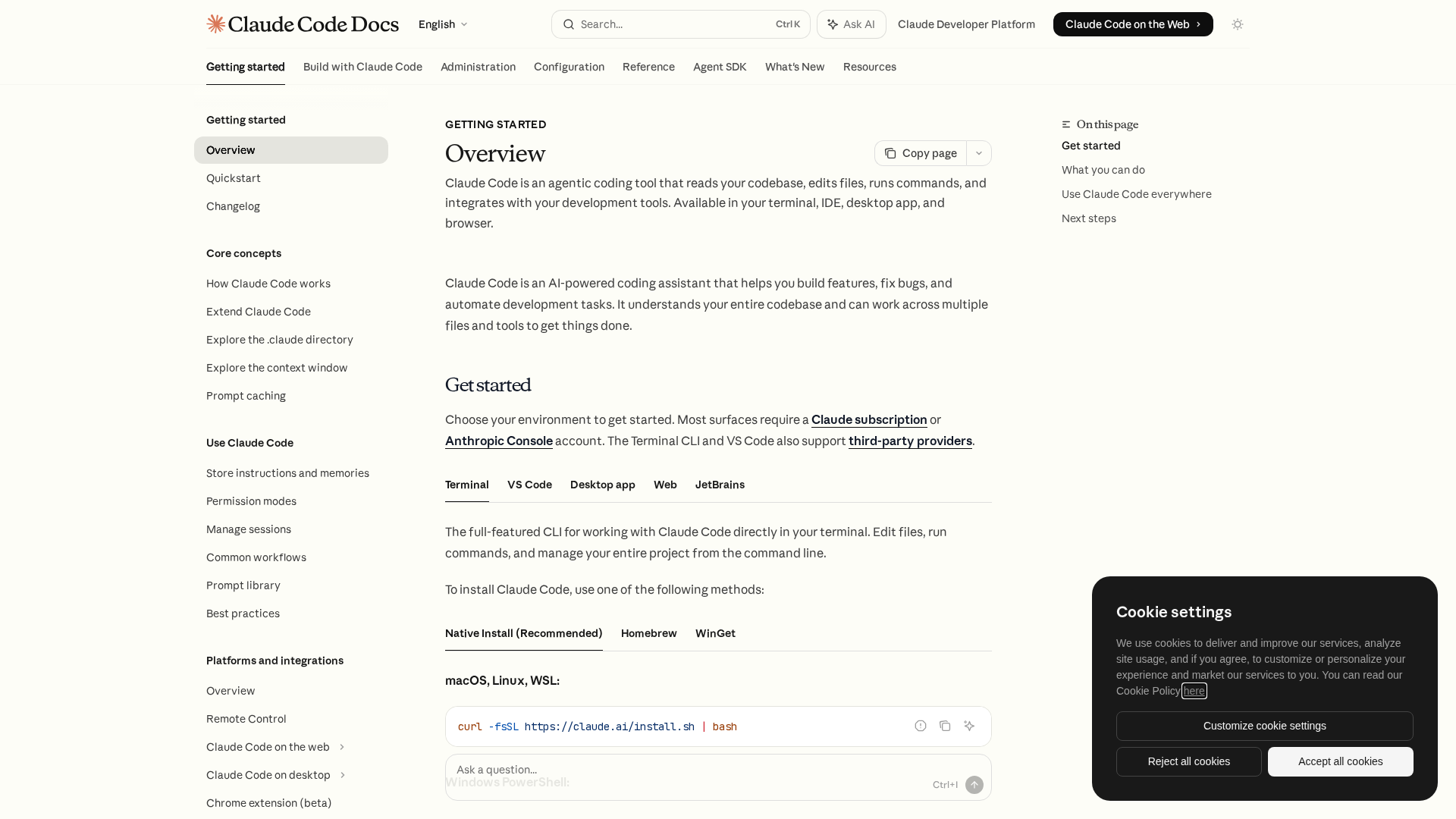This screenshot has width=1456, height=819.
Task: Select highlighted Overview item under Getting started
Action: pos(291,150)
